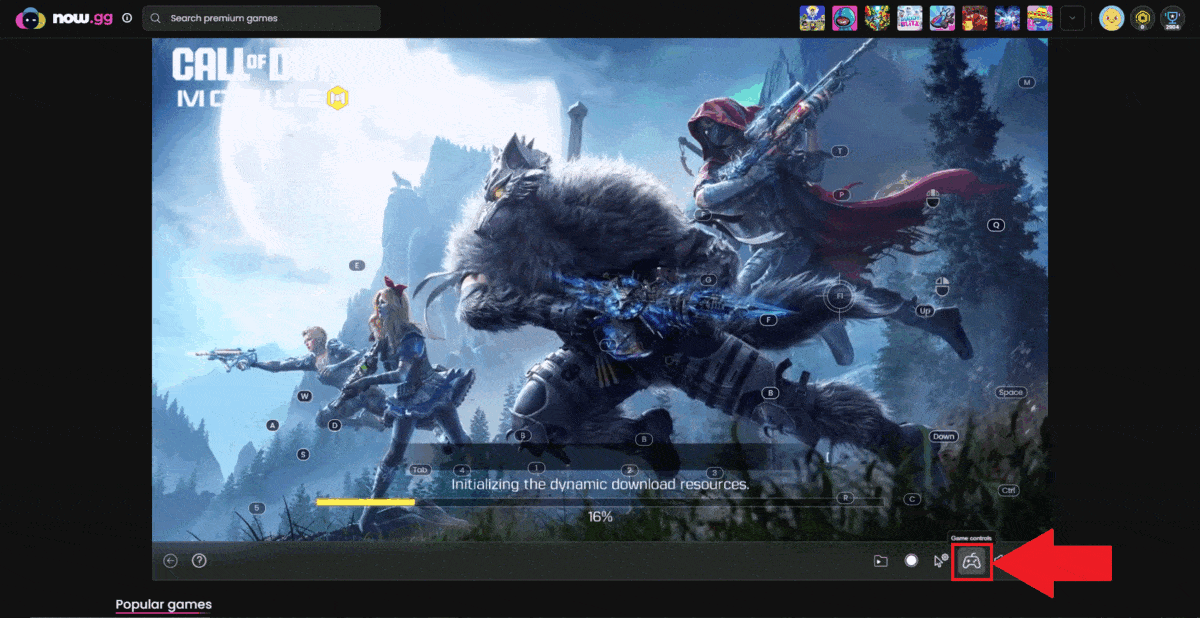Open the blue neon game thumbnail

[x=1007, y=18]
